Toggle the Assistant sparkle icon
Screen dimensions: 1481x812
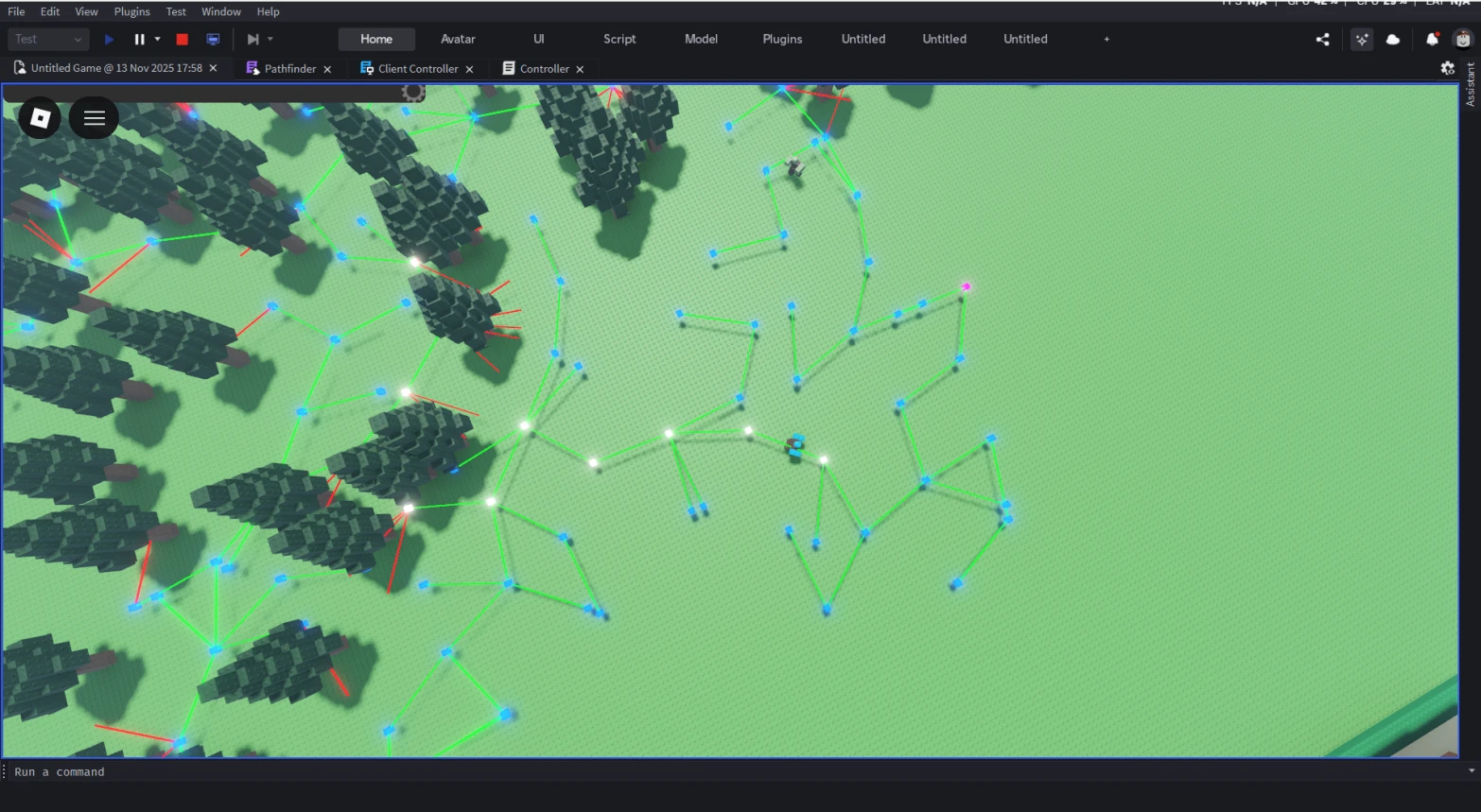coord(1362,40)
